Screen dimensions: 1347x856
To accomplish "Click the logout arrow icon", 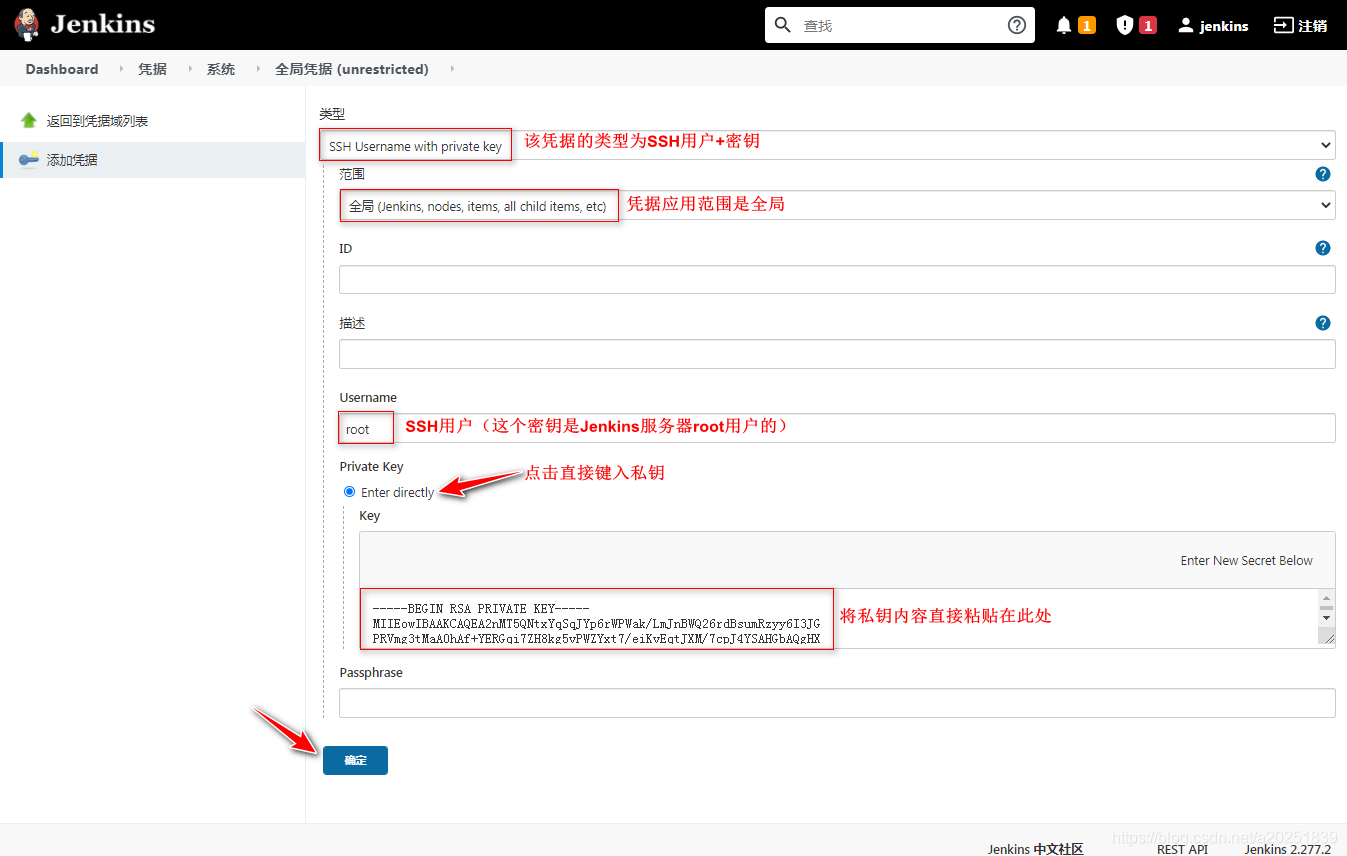I will pyautogui.click(x=1283, y=25).
